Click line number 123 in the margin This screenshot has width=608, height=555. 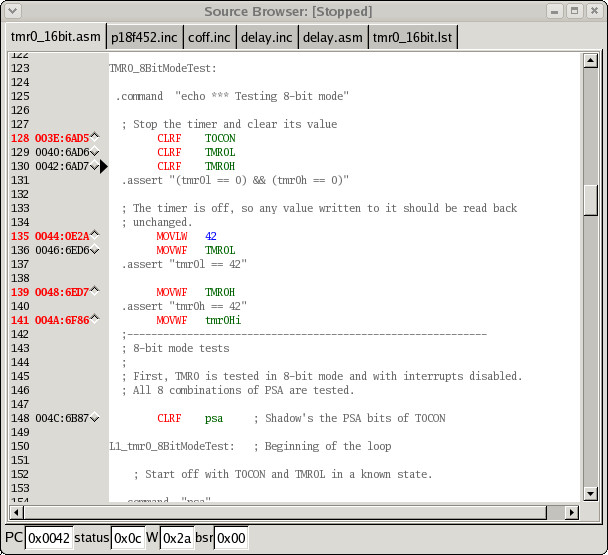point(20,68)
